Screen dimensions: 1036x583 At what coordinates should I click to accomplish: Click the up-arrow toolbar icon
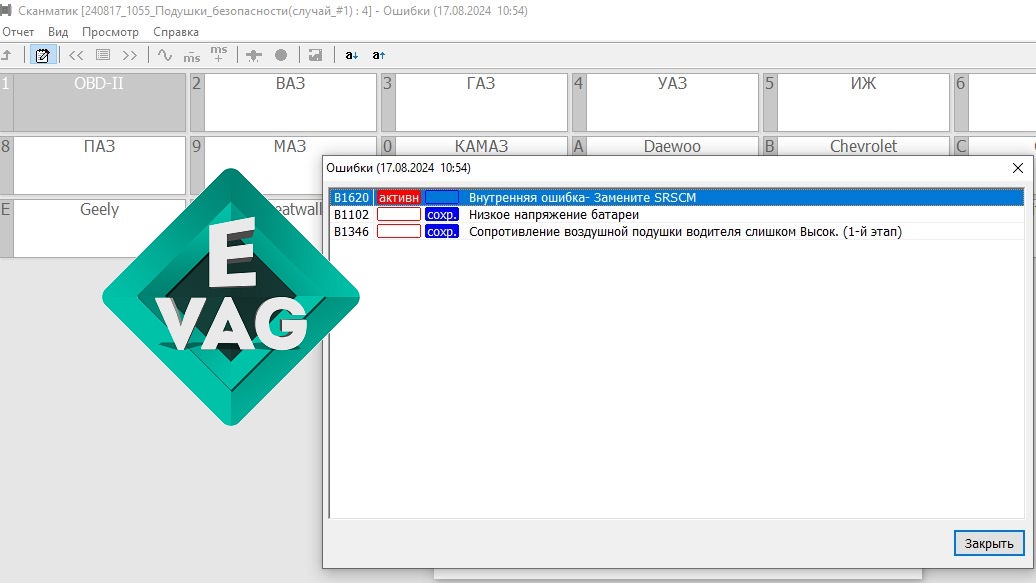[7, 56]
